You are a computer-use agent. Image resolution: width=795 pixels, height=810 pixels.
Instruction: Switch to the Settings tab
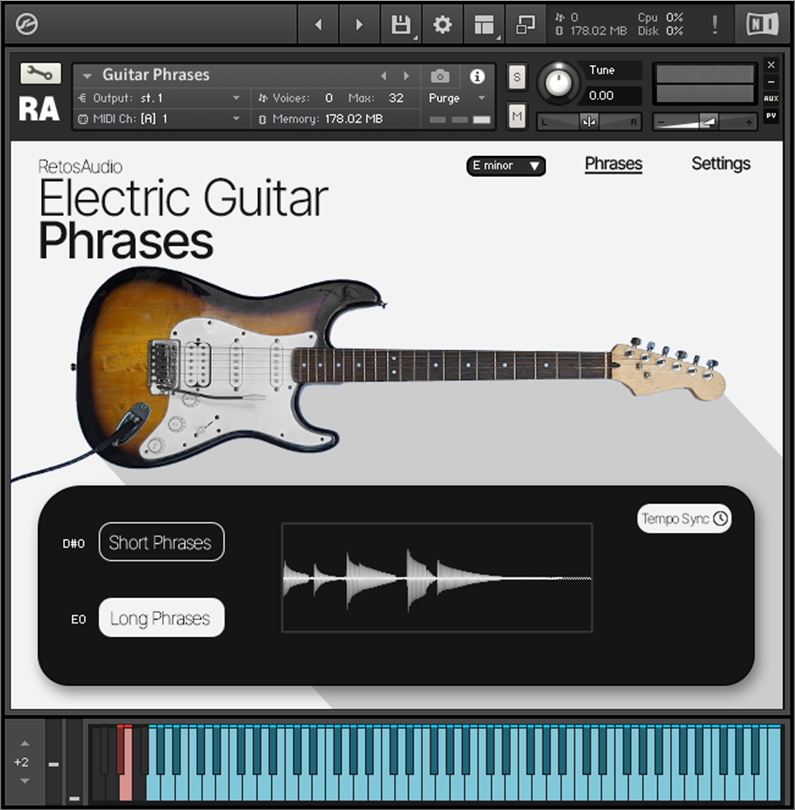coord(720,164)
